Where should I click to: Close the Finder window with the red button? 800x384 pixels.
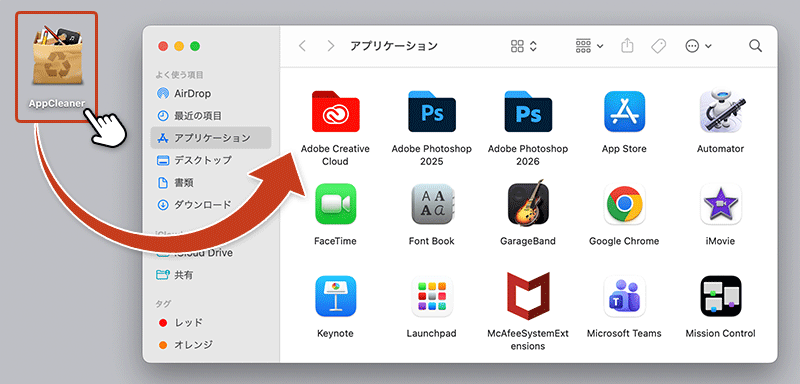[163, 46]
